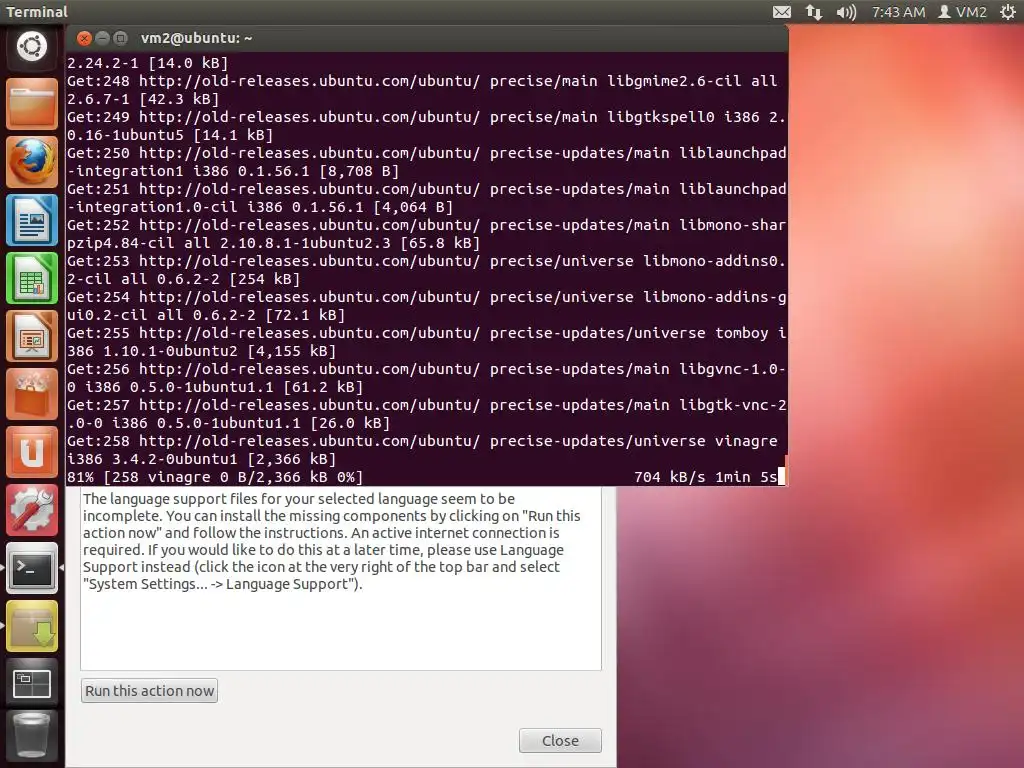Launch Firefox web browser from launcher
The height and width of the screenshot is (768, 1024).
(x=31, y=162)
